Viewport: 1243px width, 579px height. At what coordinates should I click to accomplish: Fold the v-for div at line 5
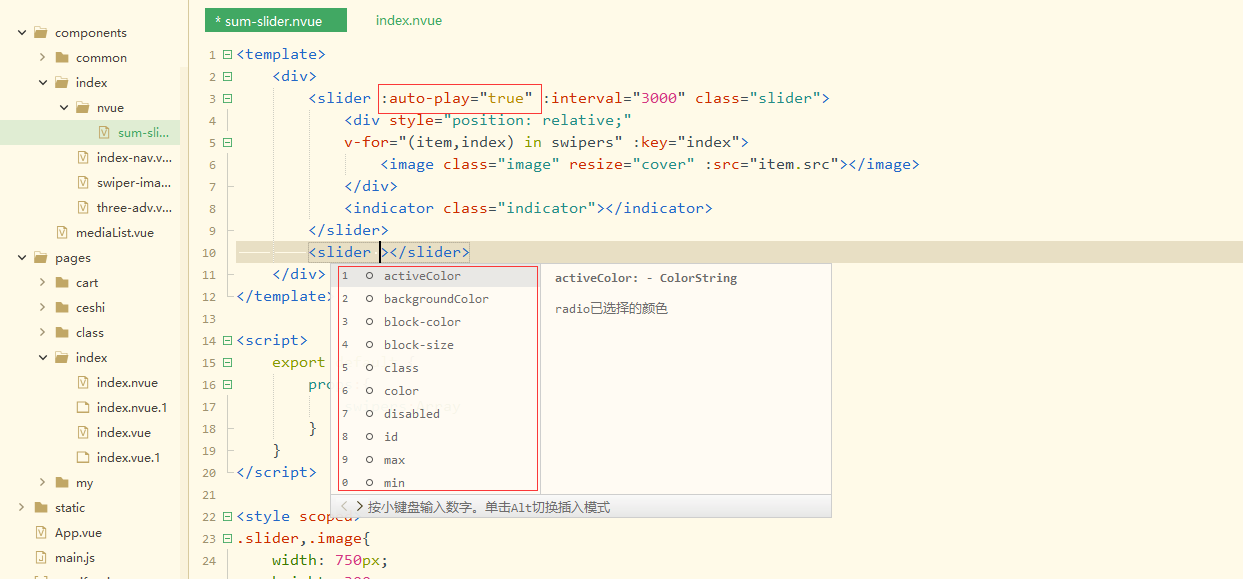pos(228,143)
